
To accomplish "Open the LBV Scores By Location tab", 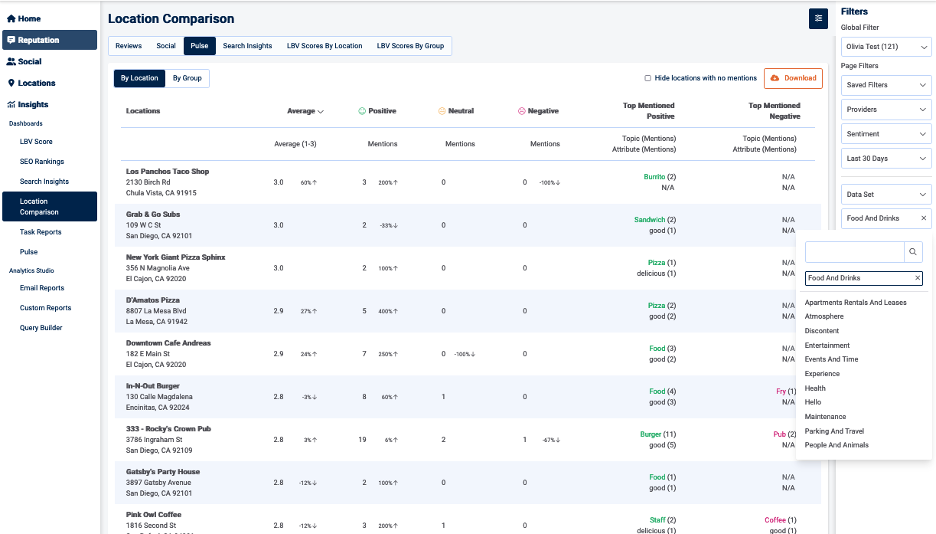I will pos(324,46).
